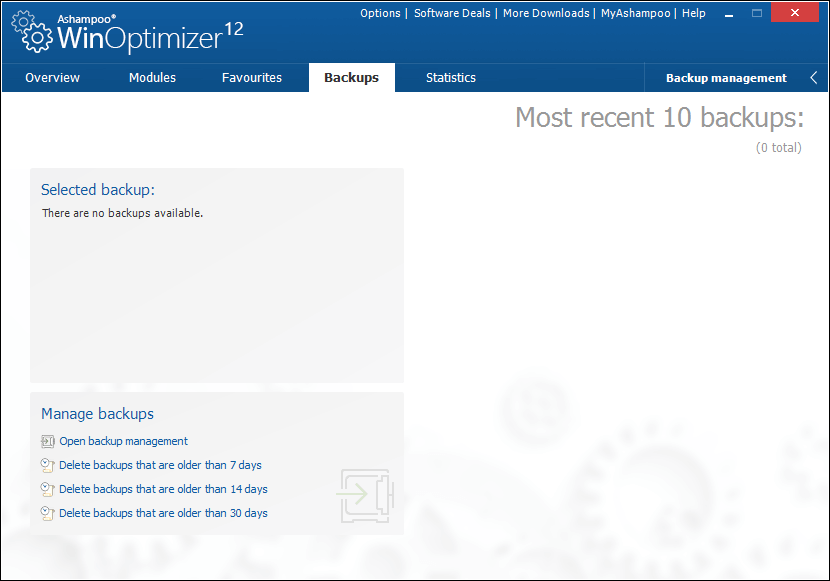
Task: Click the 'Manage backups' heading
Action: (x=97, y=414)
